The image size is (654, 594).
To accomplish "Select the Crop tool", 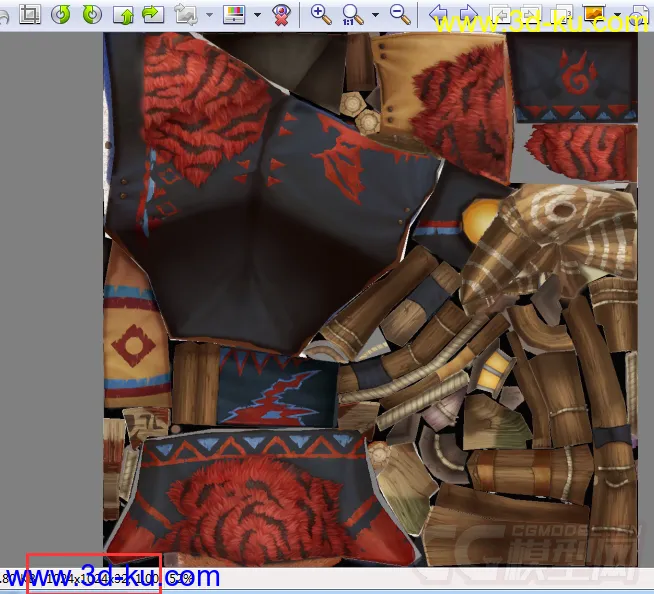I will tap(30, 15).
